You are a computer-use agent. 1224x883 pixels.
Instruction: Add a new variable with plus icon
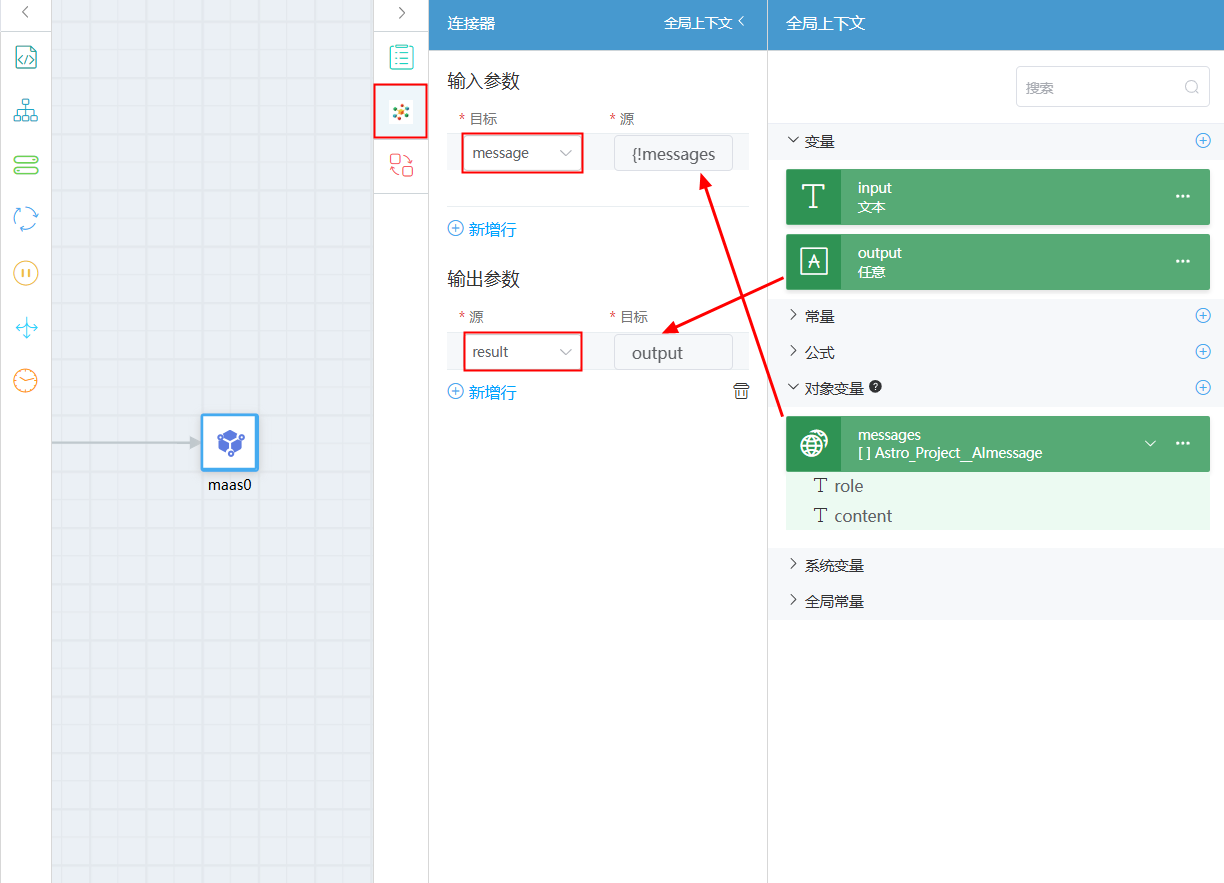1203,141
